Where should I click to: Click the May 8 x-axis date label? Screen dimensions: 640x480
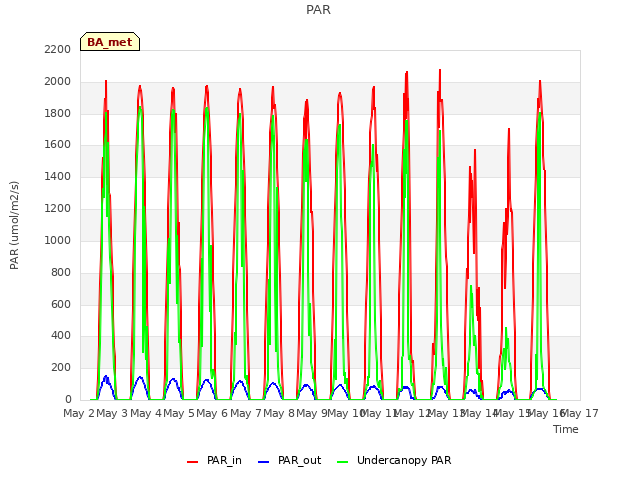279,413
